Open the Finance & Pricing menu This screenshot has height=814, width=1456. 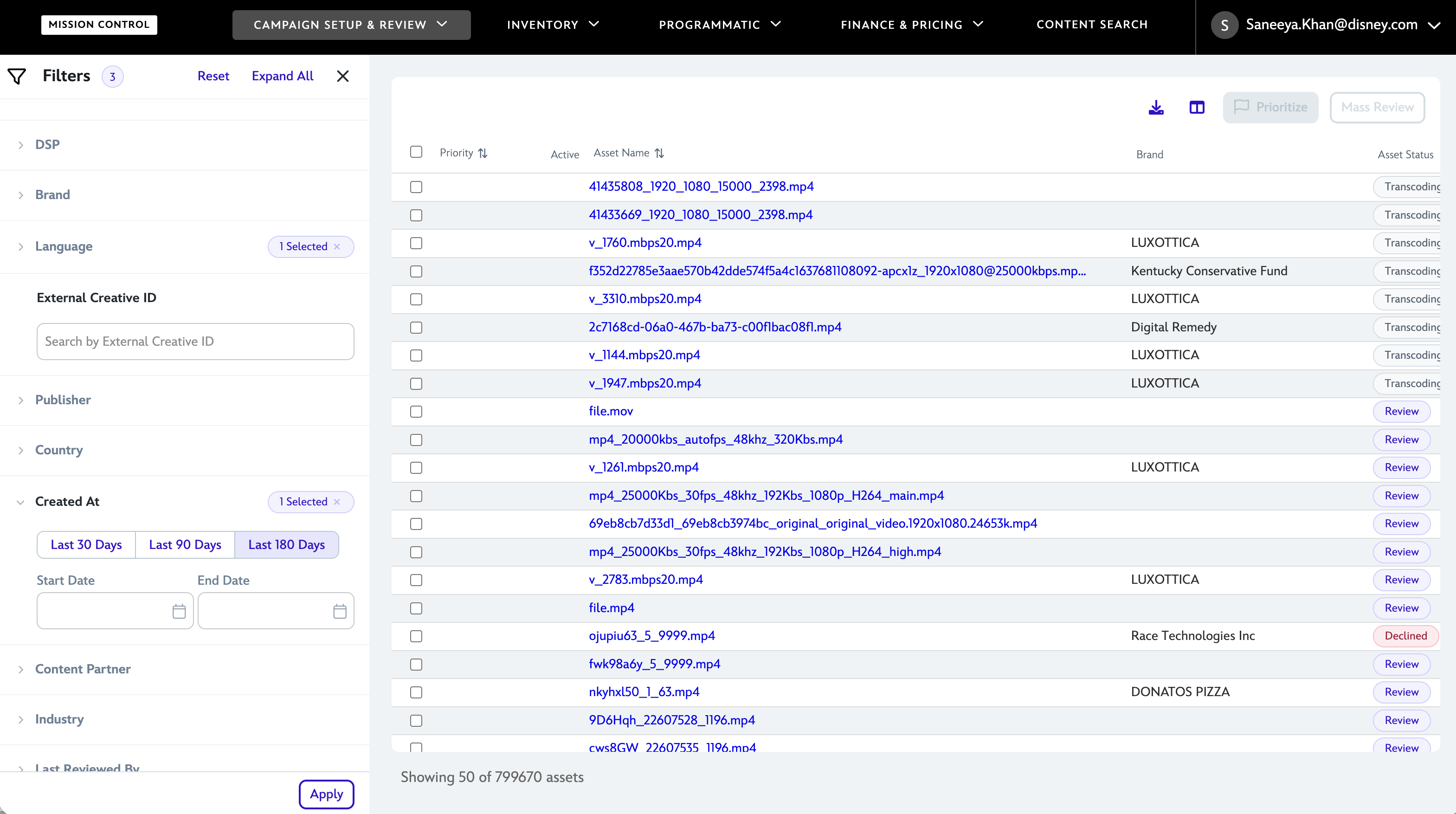pyautogui.click(x=912, y=25)
